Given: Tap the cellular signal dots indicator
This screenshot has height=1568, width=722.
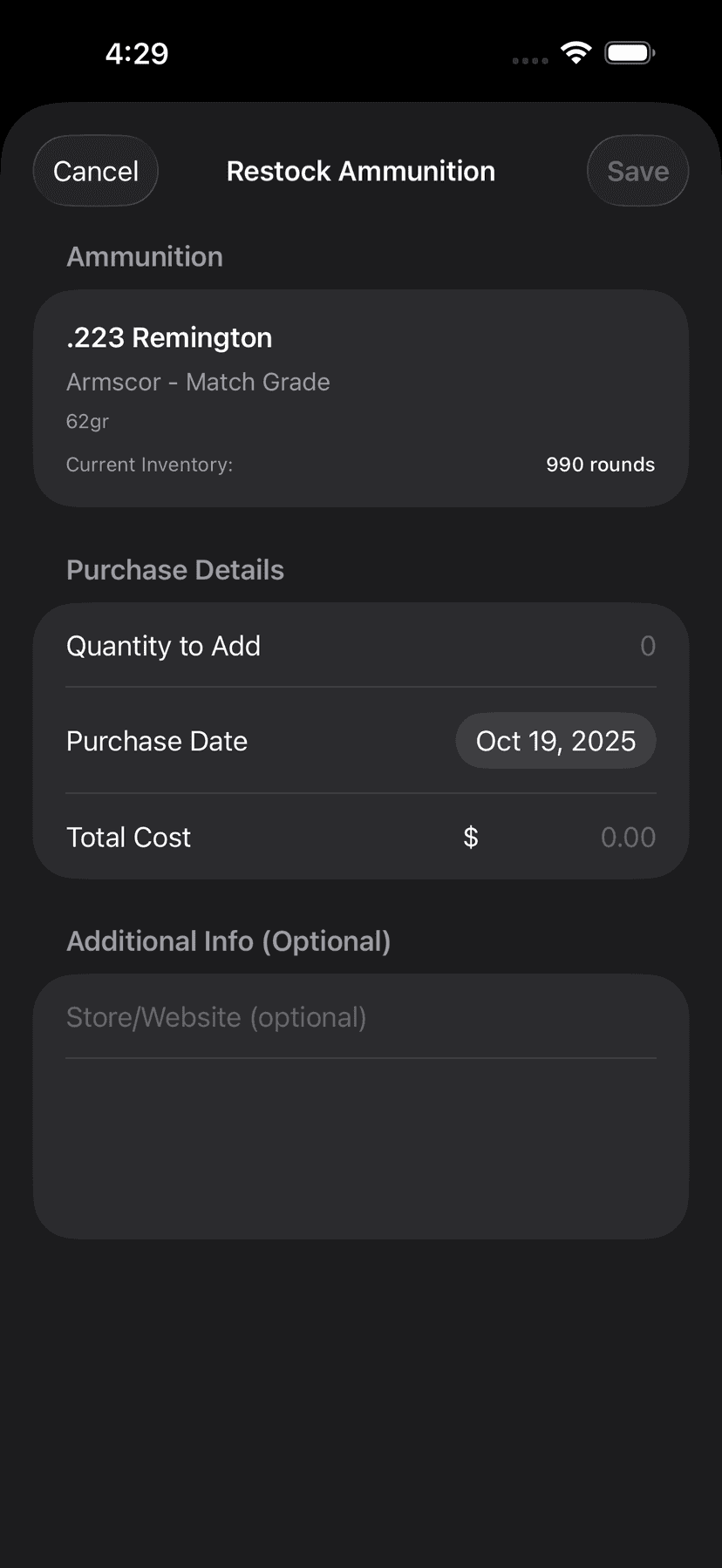Looking at the screenshot, I should 529,60.
